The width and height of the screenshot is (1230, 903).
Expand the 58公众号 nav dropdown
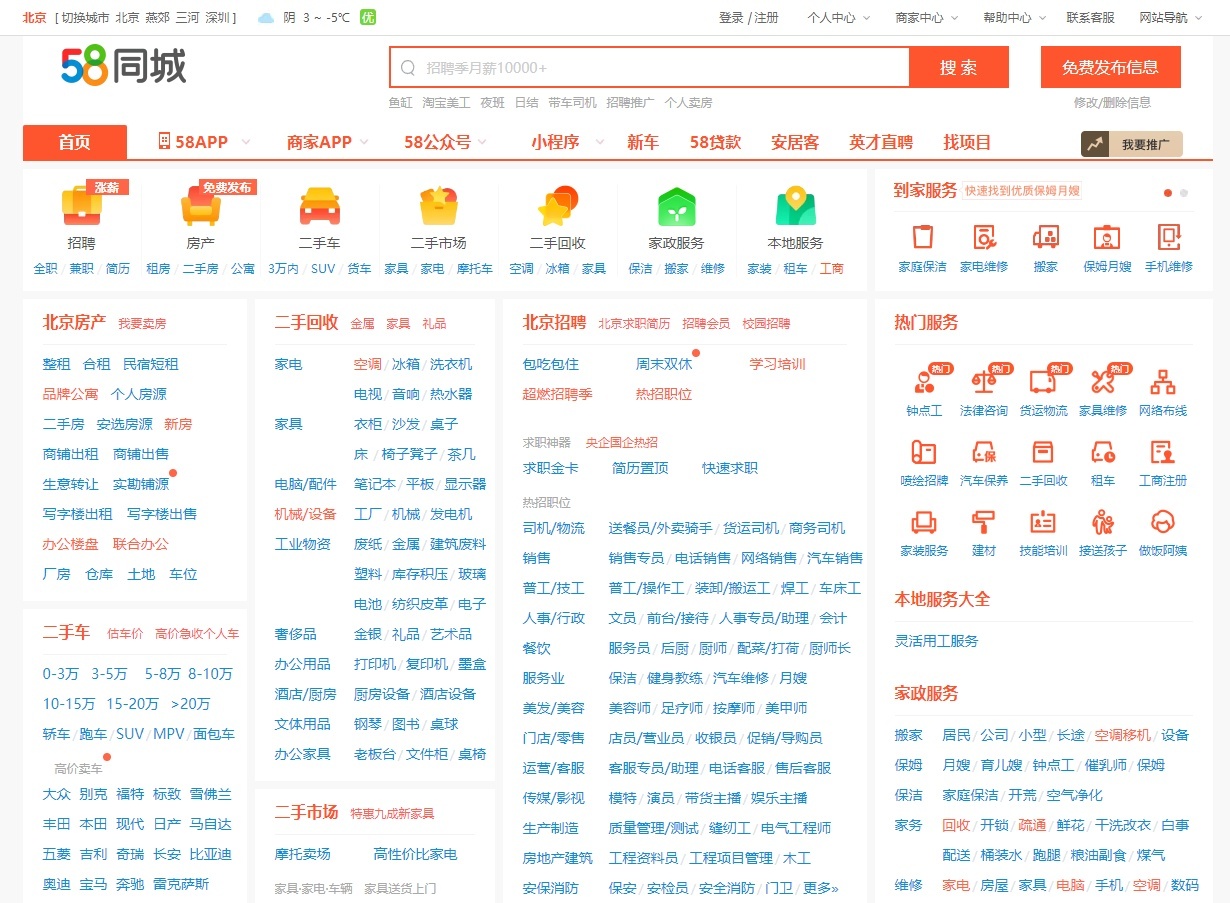(447, 142)
